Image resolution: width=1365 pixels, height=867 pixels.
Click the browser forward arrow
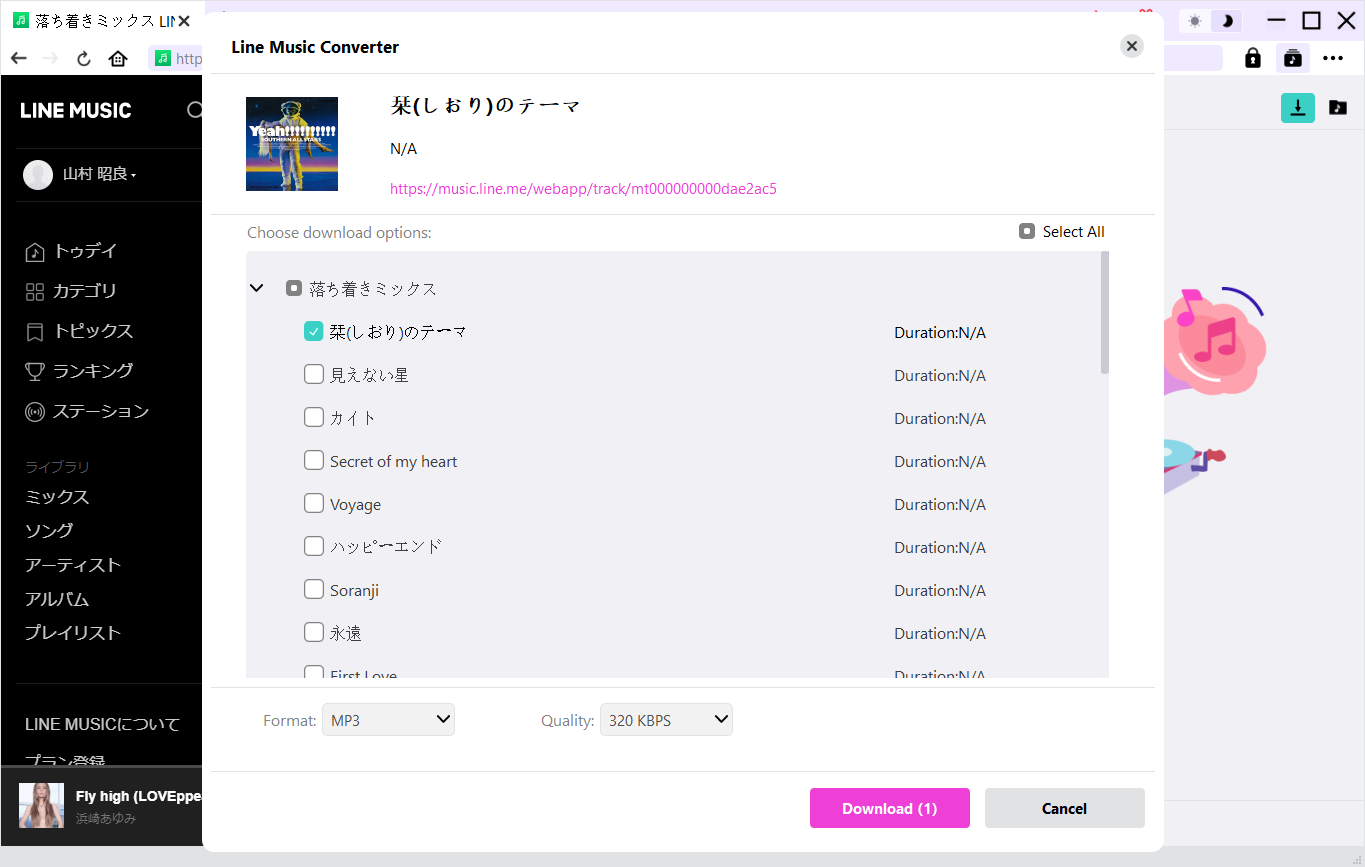[x=51, y=58]
